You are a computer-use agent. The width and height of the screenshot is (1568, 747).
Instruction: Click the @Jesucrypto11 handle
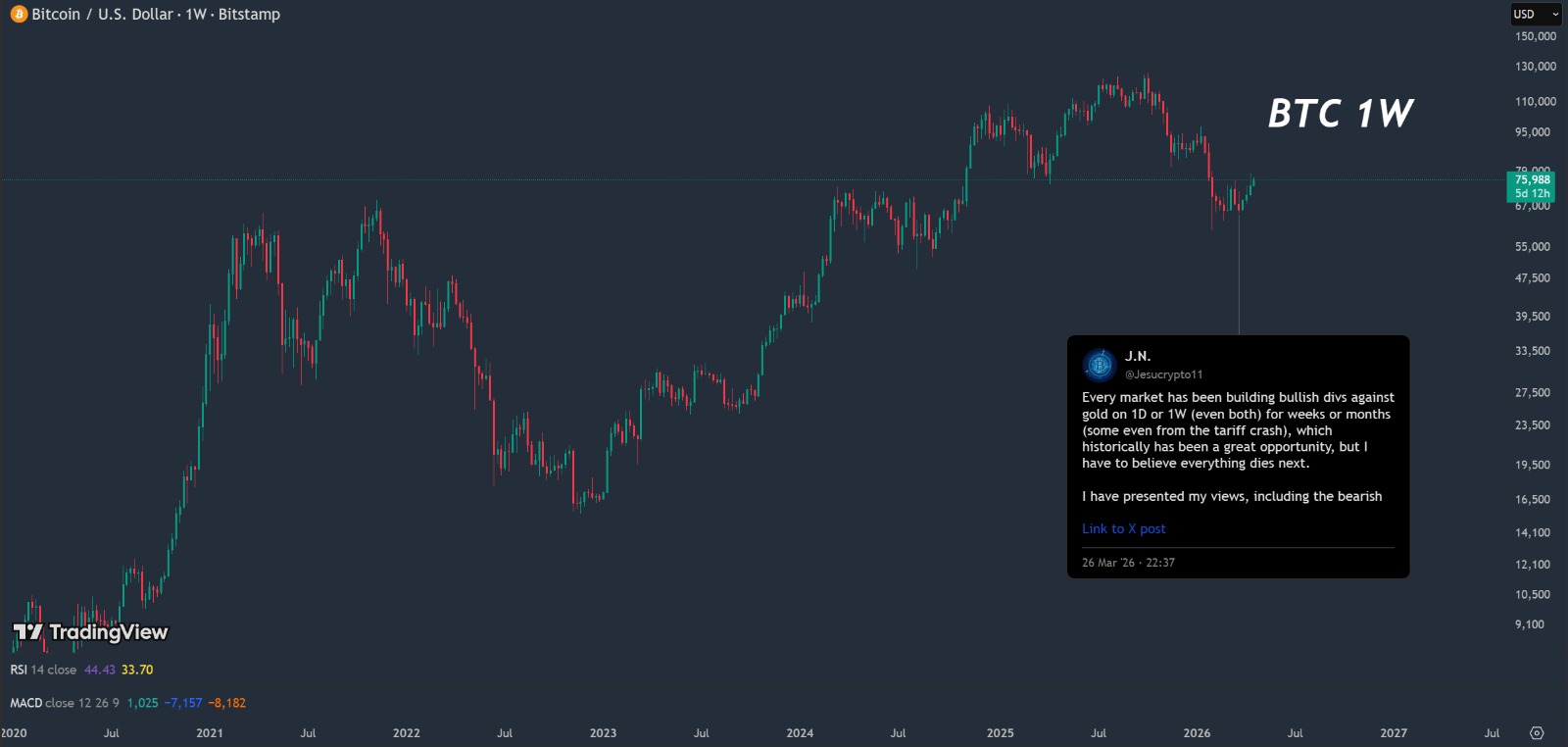tap(1163, 374)
